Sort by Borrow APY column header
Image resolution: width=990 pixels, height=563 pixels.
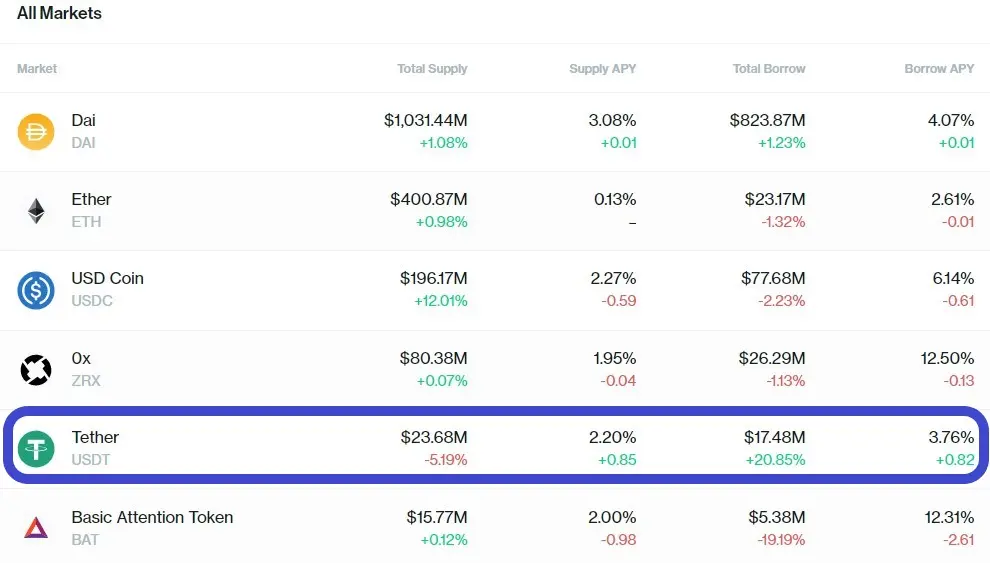tap(939, 69)
